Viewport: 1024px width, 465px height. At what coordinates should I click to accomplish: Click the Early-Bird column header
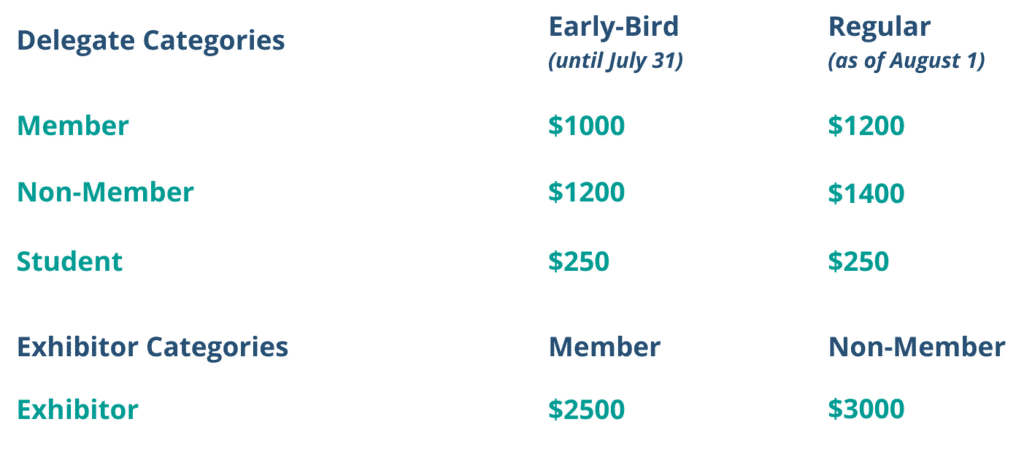click(612, 25)
